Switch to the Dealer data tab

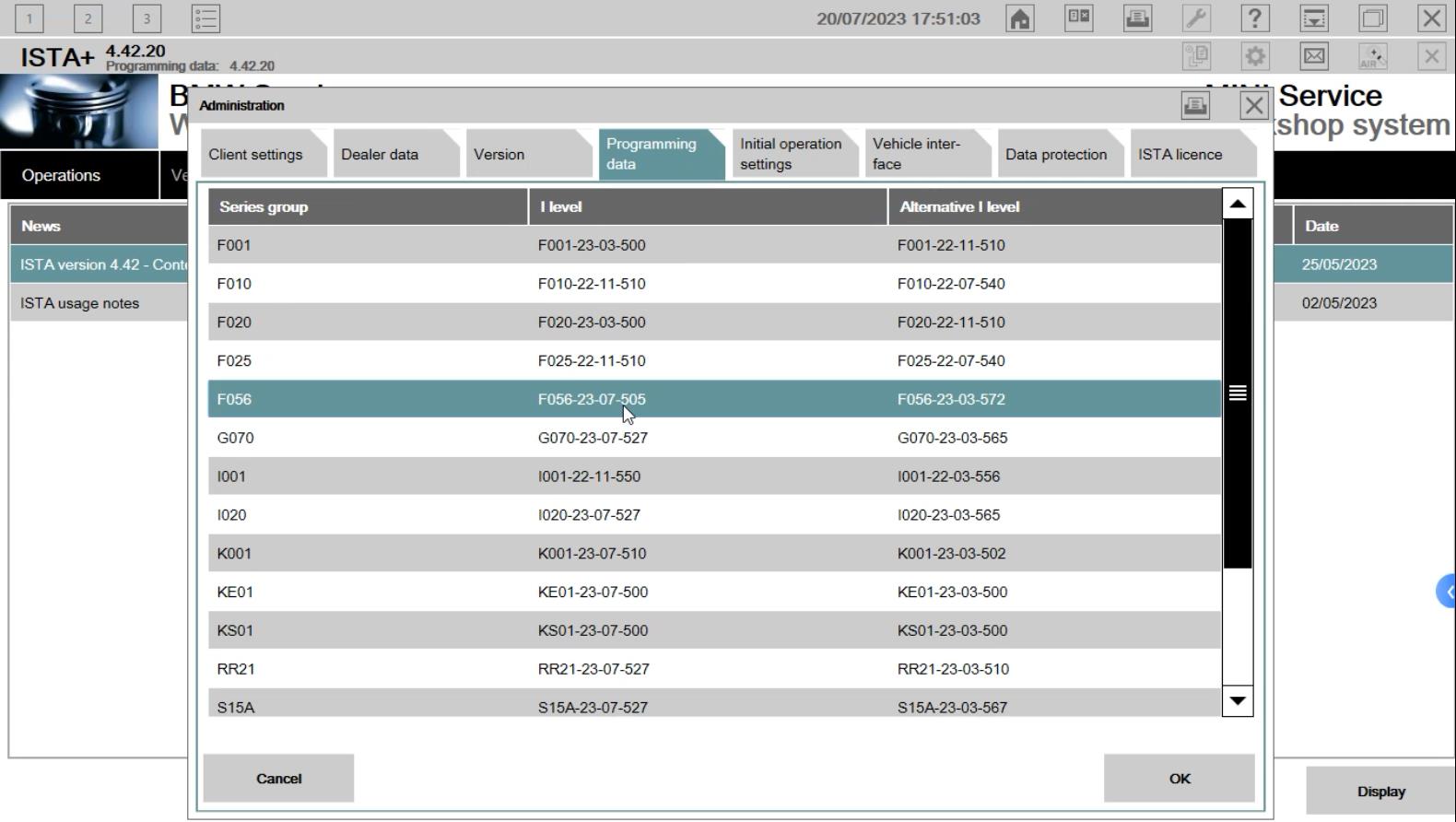[x=396, y=154]
